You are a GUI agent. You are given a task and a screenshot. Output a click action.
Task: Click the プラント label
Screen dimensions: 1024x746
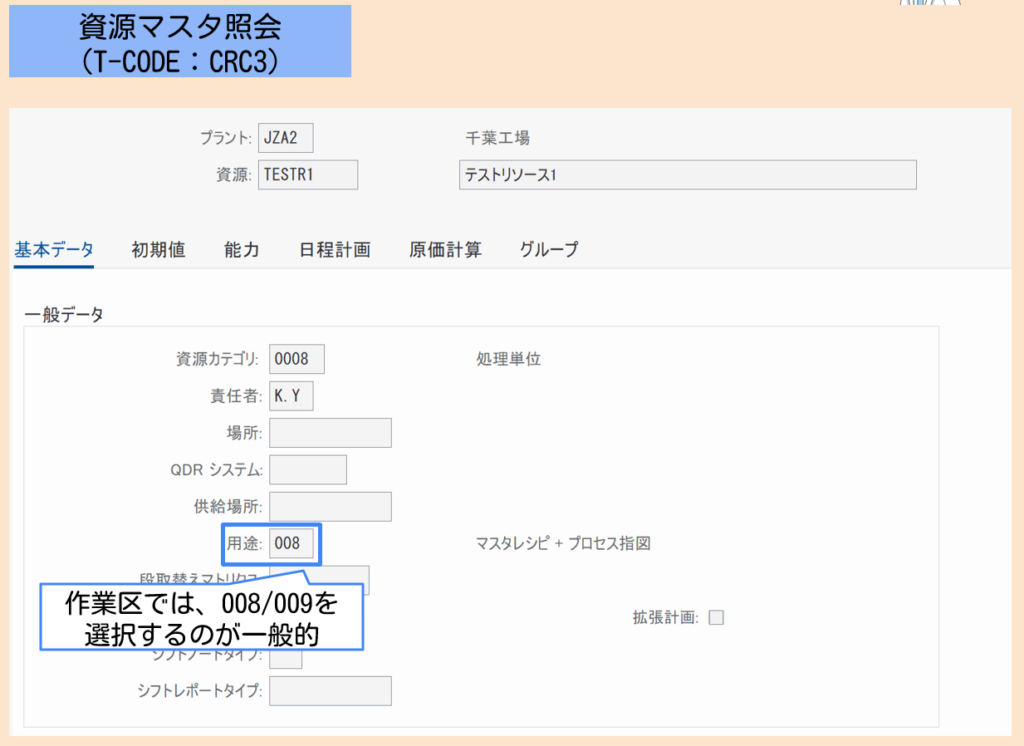point(226,138)
